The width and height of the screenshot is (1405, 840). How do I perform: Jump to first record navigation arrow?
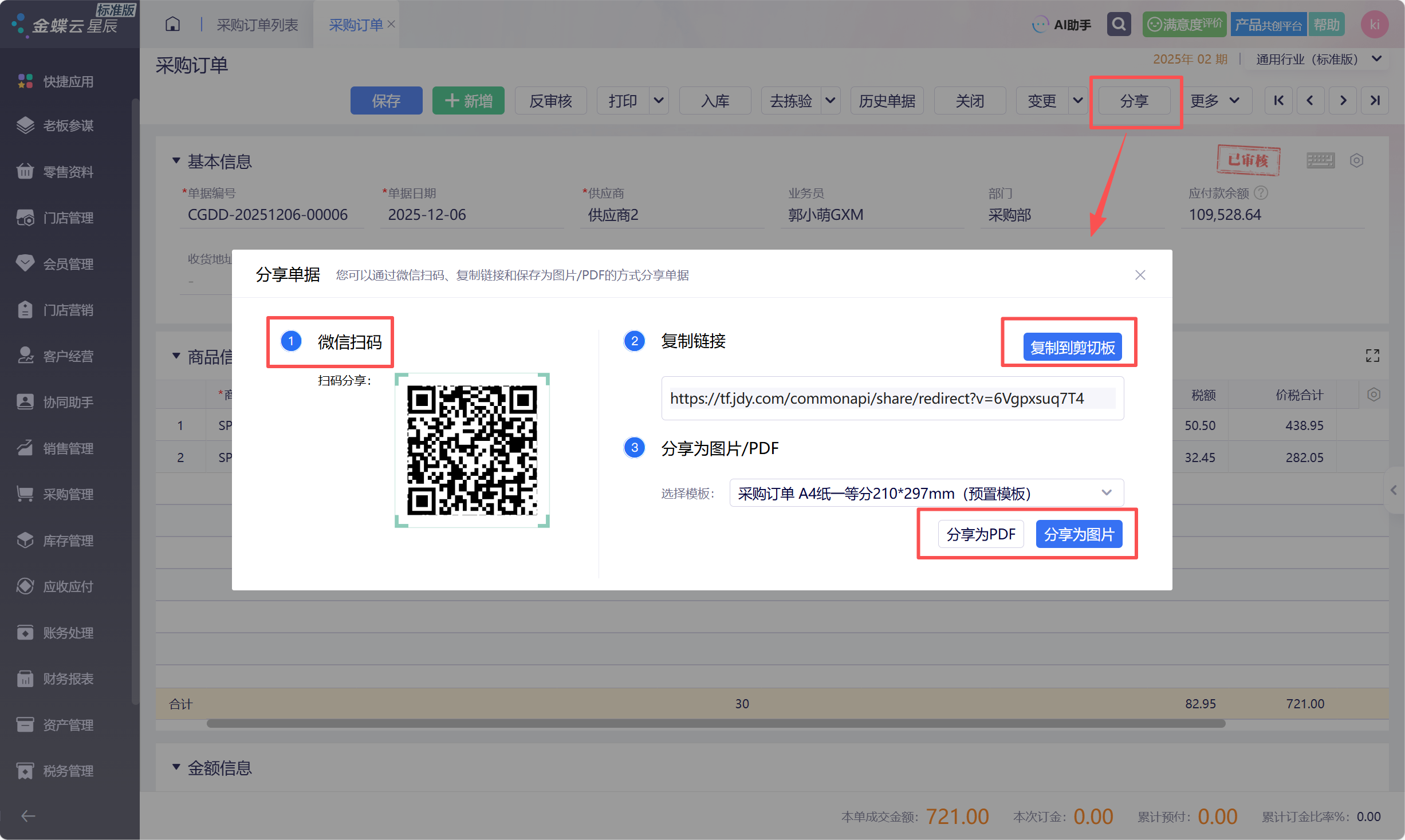pyautogui.click(x=1278, y=101)
